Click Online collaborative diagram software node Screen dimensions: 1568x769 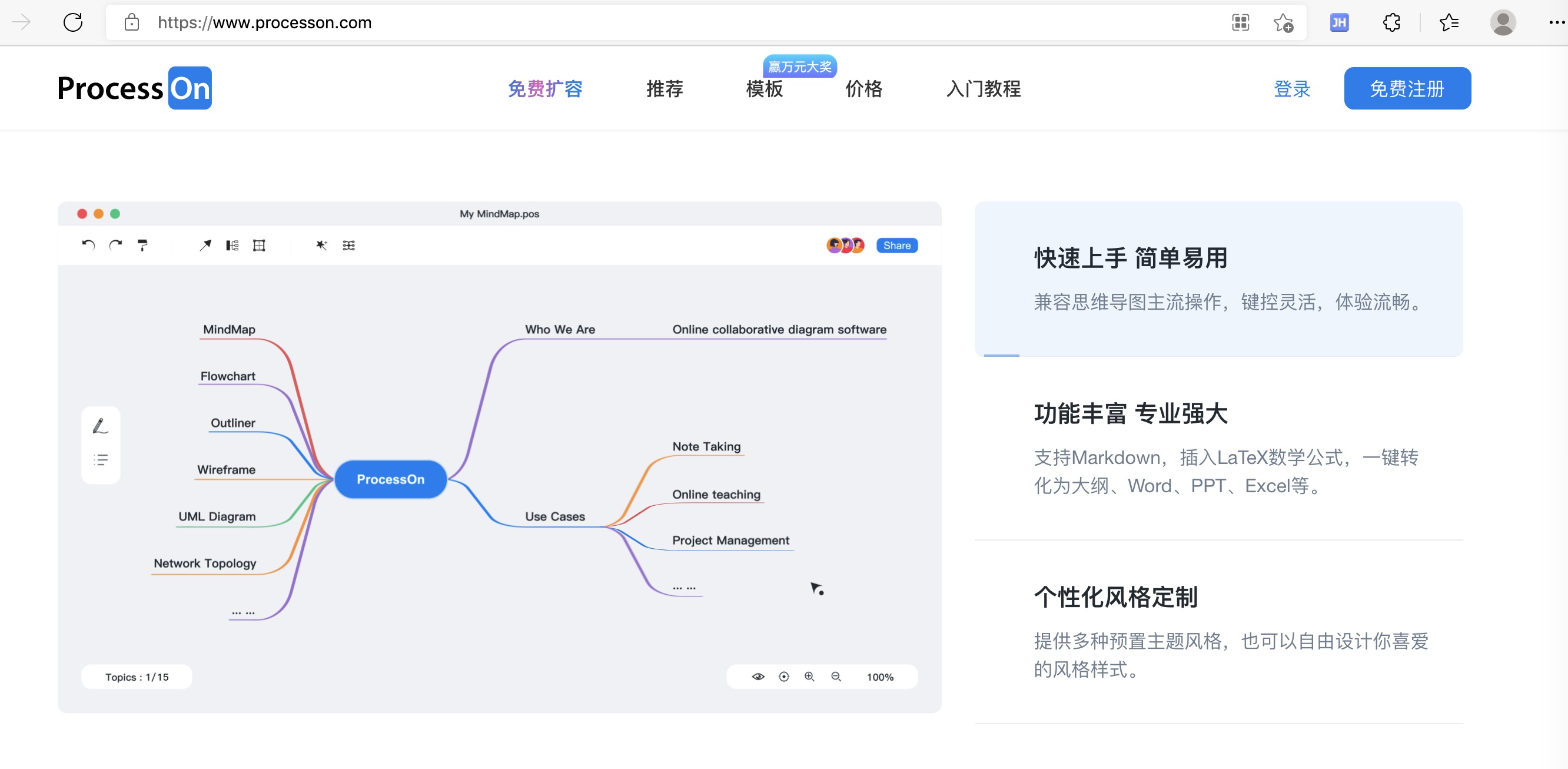(x=779, y=329)
